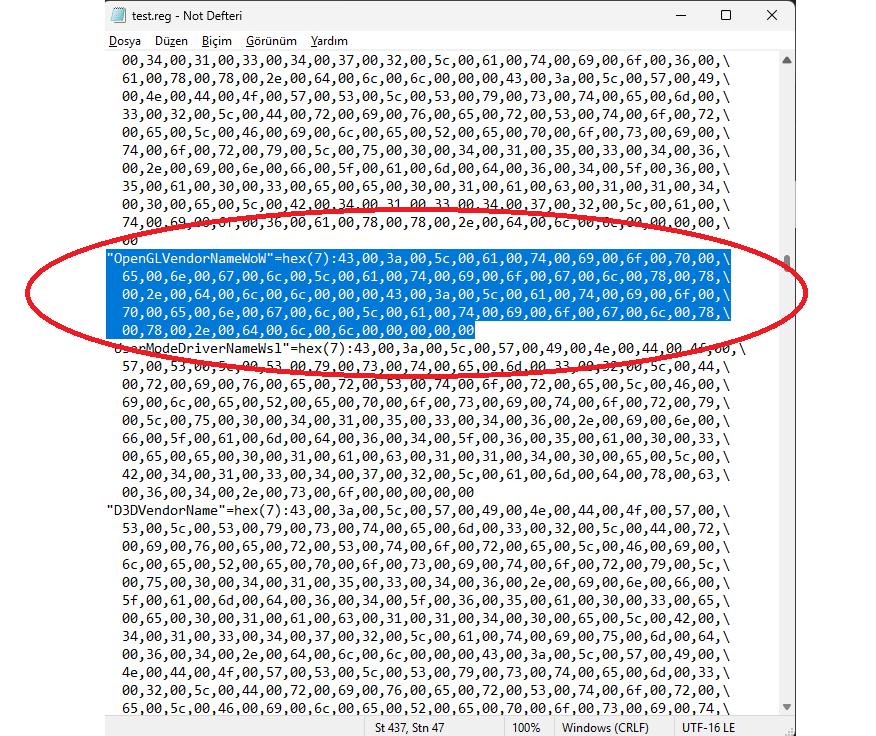Open the Düzen menu

click(x=172, y=41)
